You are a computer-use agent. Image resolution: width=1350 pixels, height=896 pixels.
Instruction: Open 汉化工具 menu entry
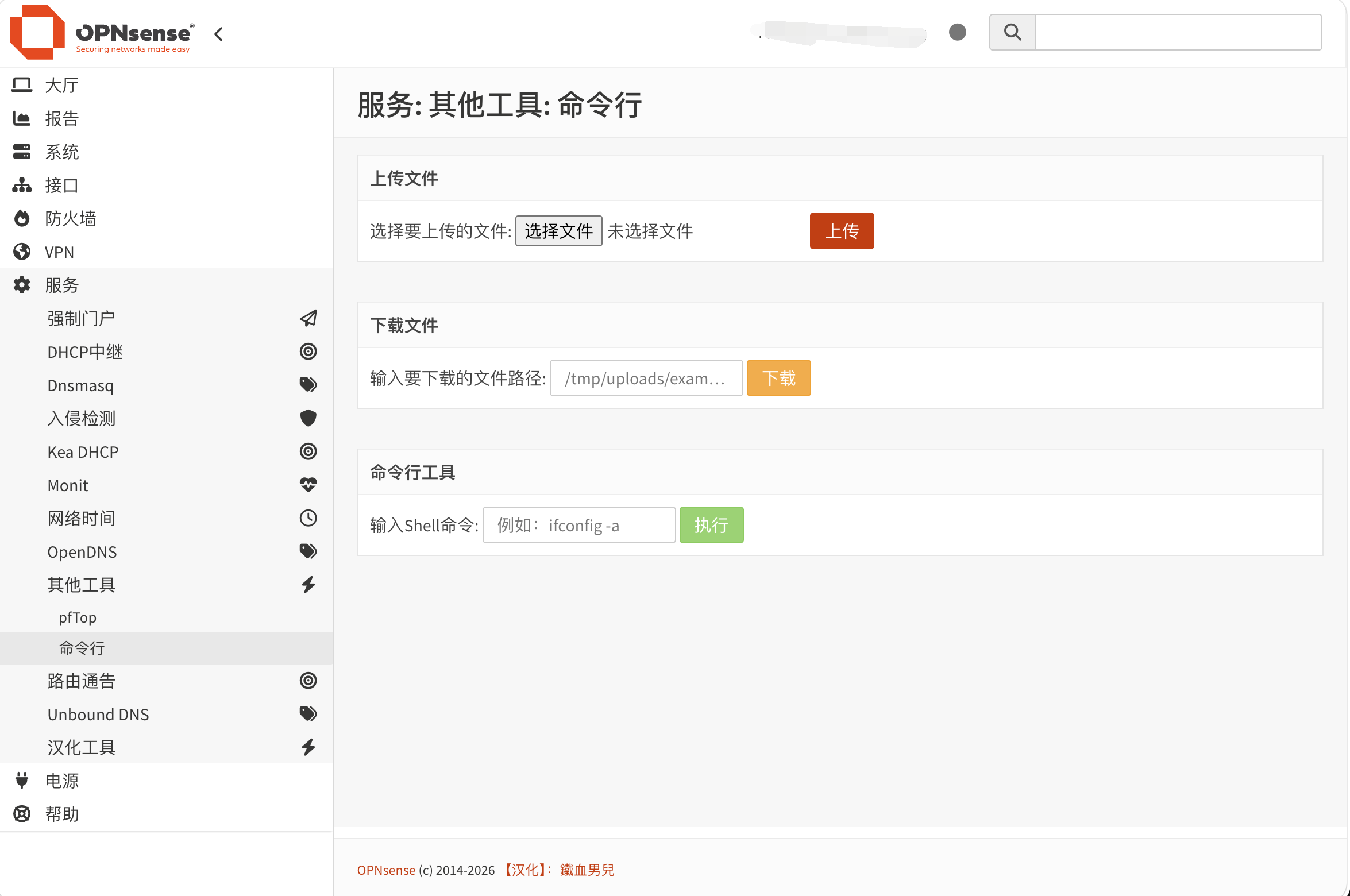tap(167, 747)
